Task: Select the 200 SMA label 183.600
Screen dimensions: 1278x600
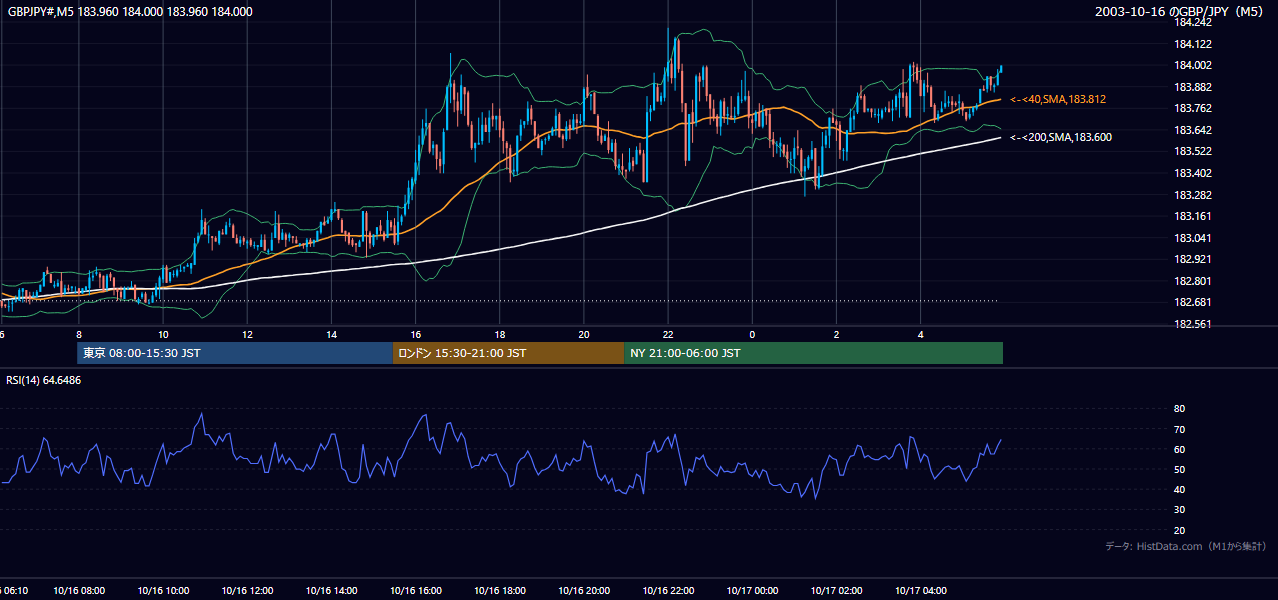Action: pos(1061,137)
